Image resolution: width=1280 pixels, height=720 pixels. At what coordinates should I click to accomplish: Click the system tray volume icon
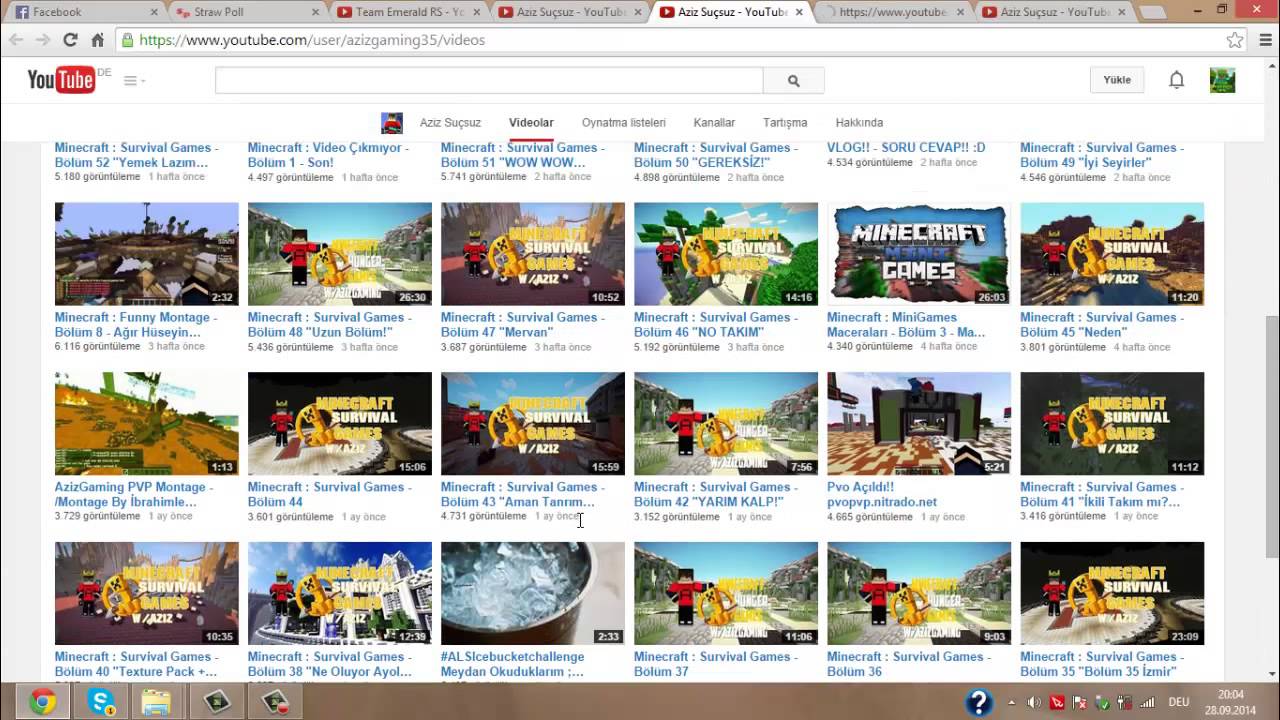tap(1034, 703)
